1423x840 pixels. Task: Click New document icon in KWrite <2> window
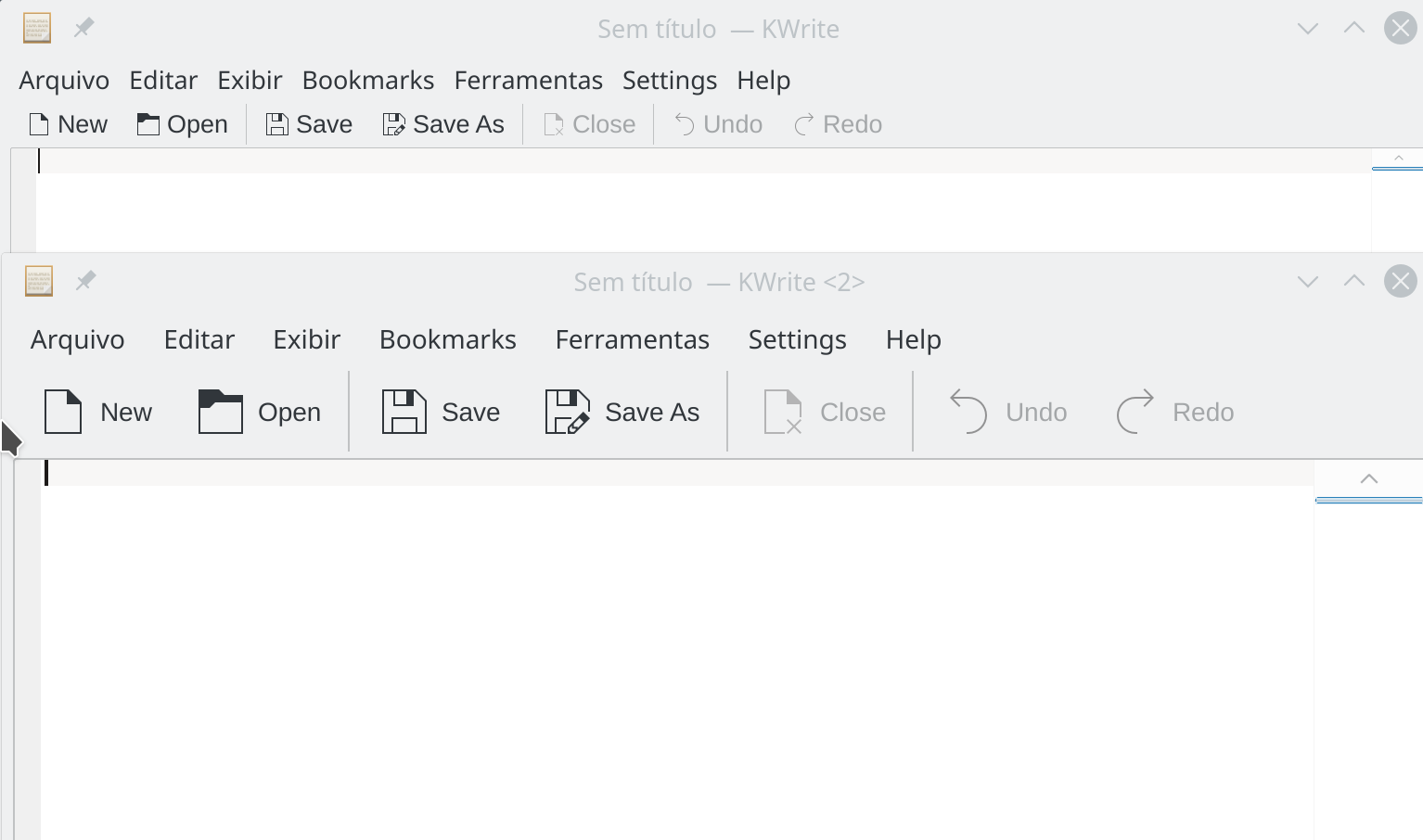[x=64, y=412]
